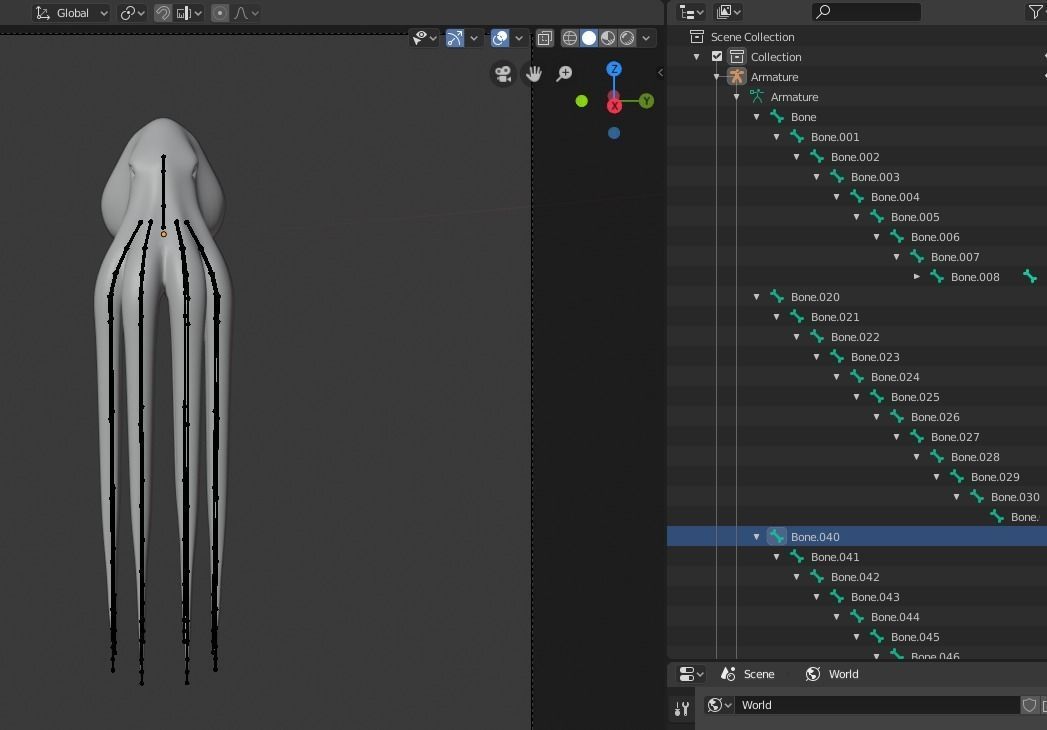The height and width of the screenshot is (730, 1047).
Task: Toggle snapping magnet icon
Action: (162, 13)
